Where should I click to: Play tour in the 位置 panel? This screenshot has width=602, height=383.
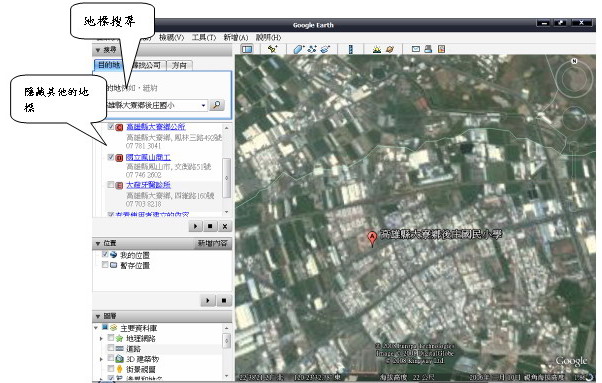click(208, 300)
